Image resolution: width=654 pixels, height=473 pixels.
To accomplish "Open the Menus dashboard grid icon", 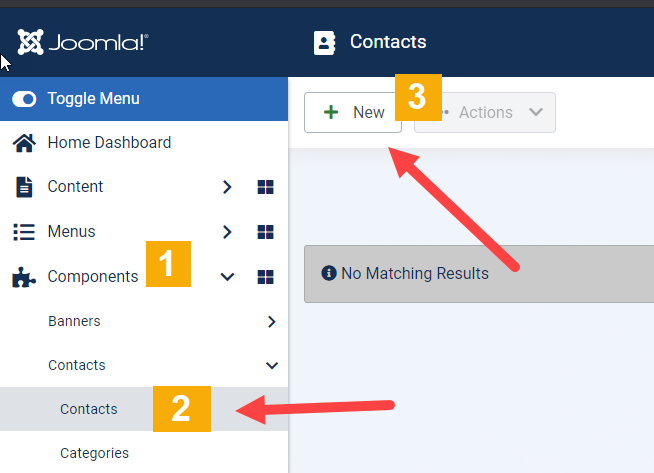I will click(265, 232).
